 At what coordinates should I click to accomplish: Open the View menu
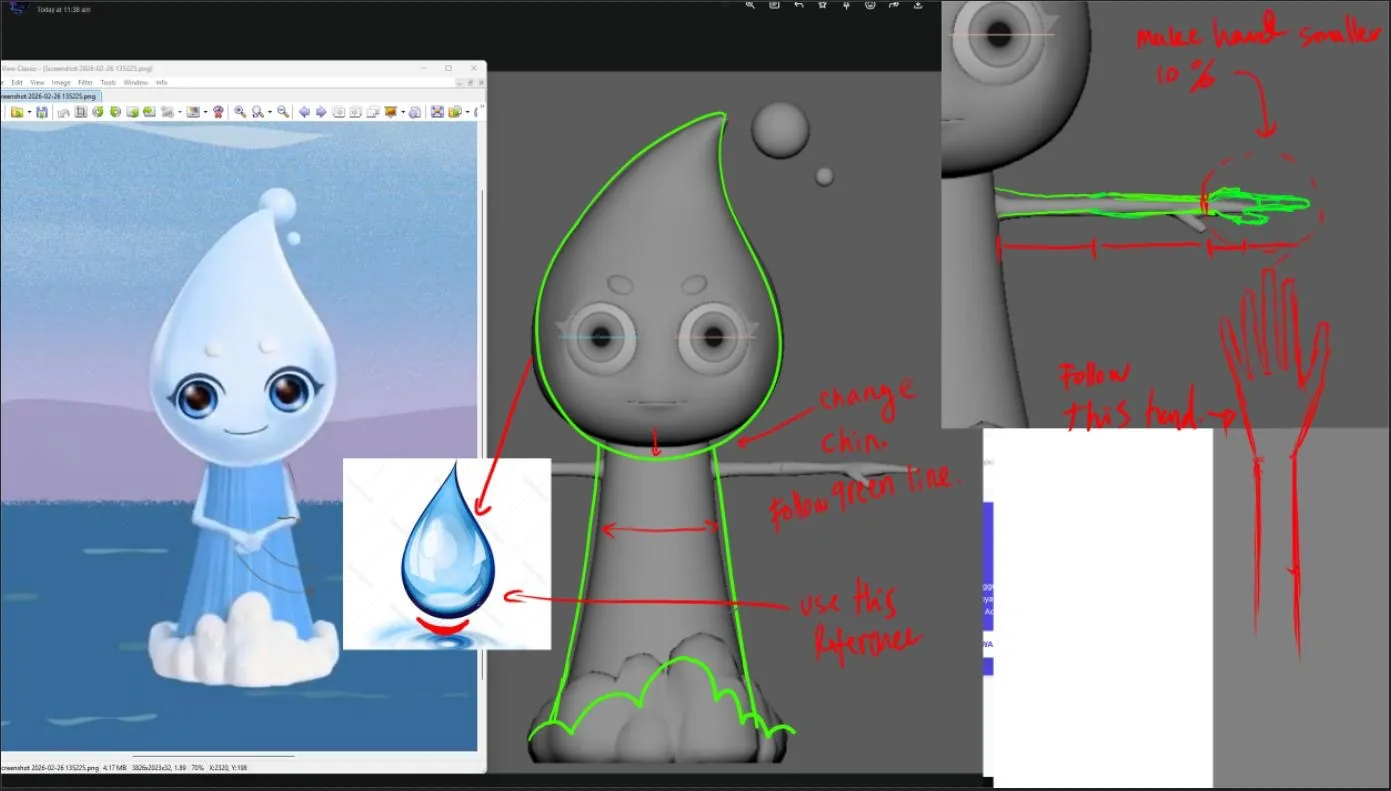(x=37, y=82)
